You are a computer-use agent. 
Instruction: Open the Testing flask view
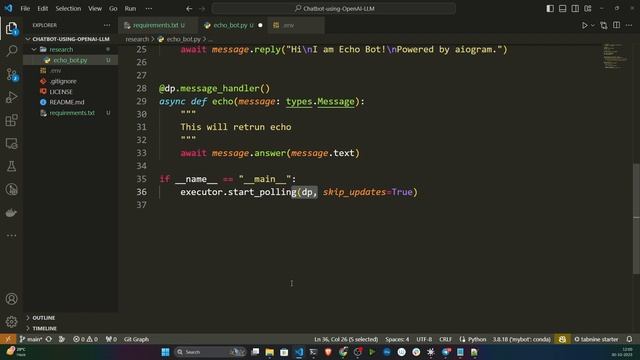click(11, 166)
